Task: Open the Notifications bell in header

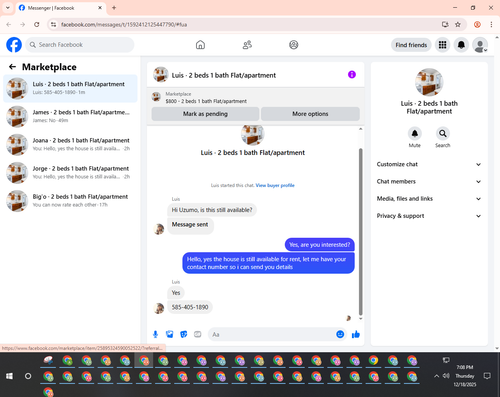Action: coord(461,45)
